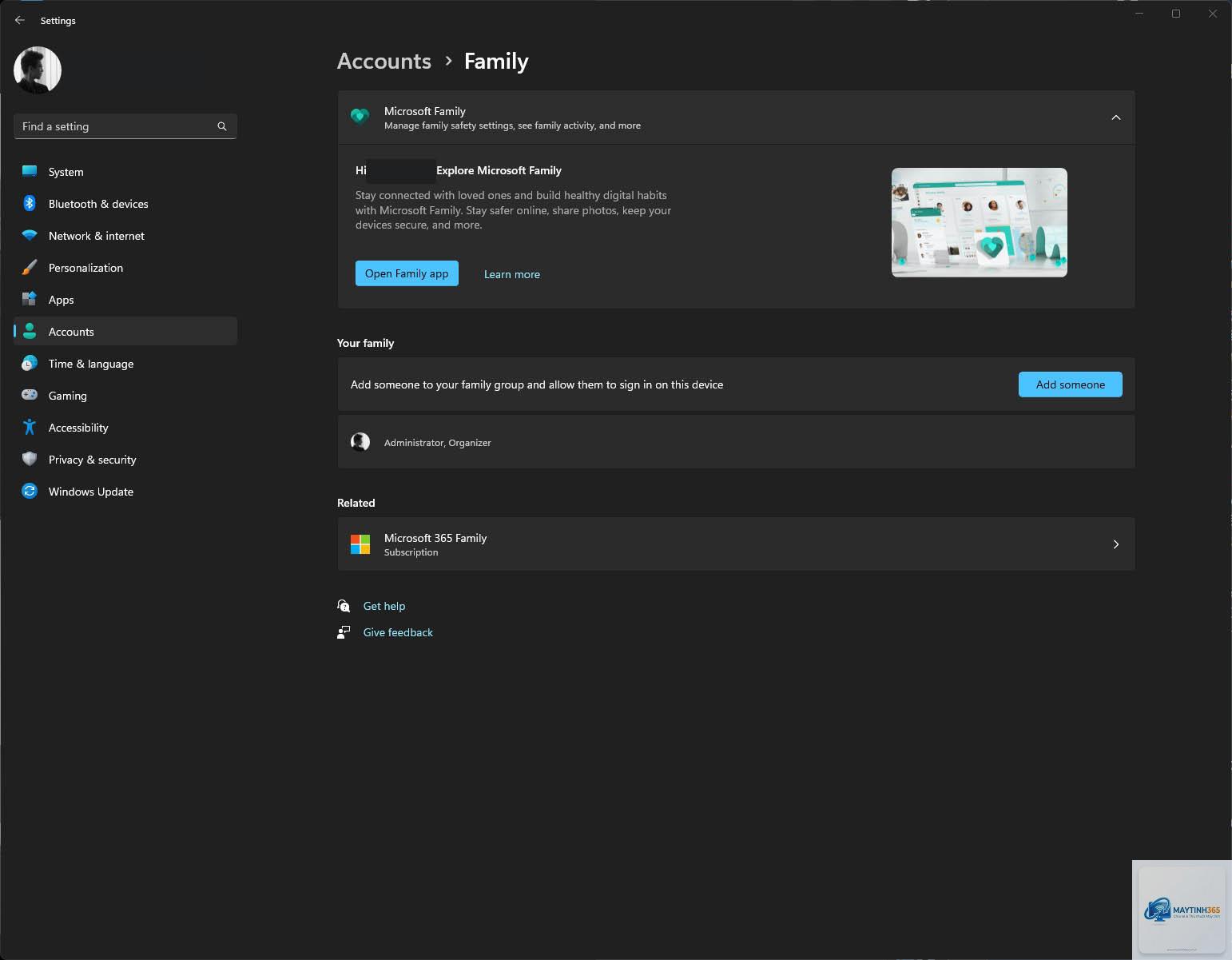The width and height of the screenshot is (1232, 960).
Task: Click the user profile picture in sidebar
Action: [x=38, y=70]
